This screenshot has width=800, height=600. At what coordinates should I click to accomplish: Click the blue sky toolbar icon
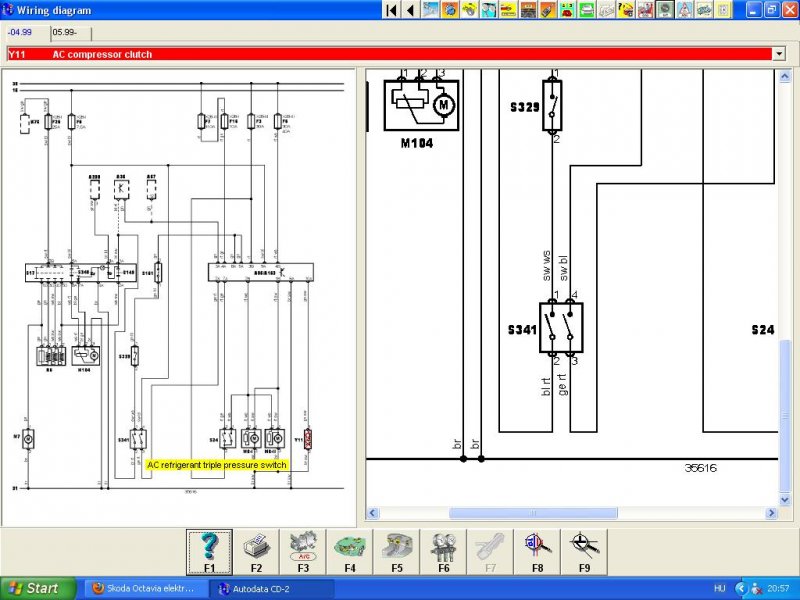pos(430,10)
